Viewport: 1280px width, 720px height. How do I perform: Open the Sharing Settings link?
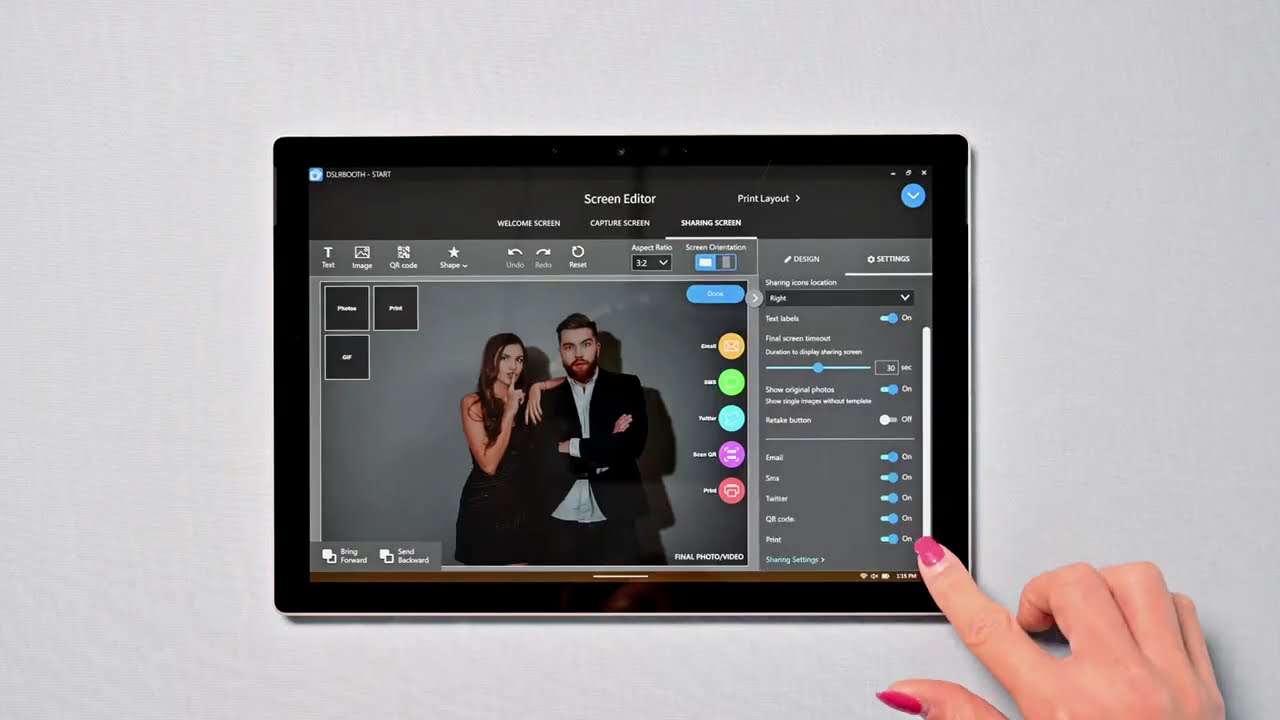795,560
